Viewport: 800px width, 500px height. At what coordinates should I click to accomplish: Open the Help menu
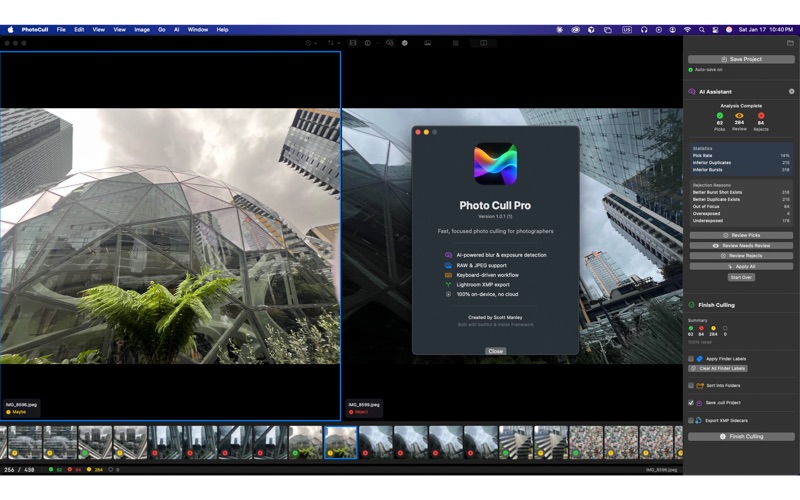pos(222,30)
